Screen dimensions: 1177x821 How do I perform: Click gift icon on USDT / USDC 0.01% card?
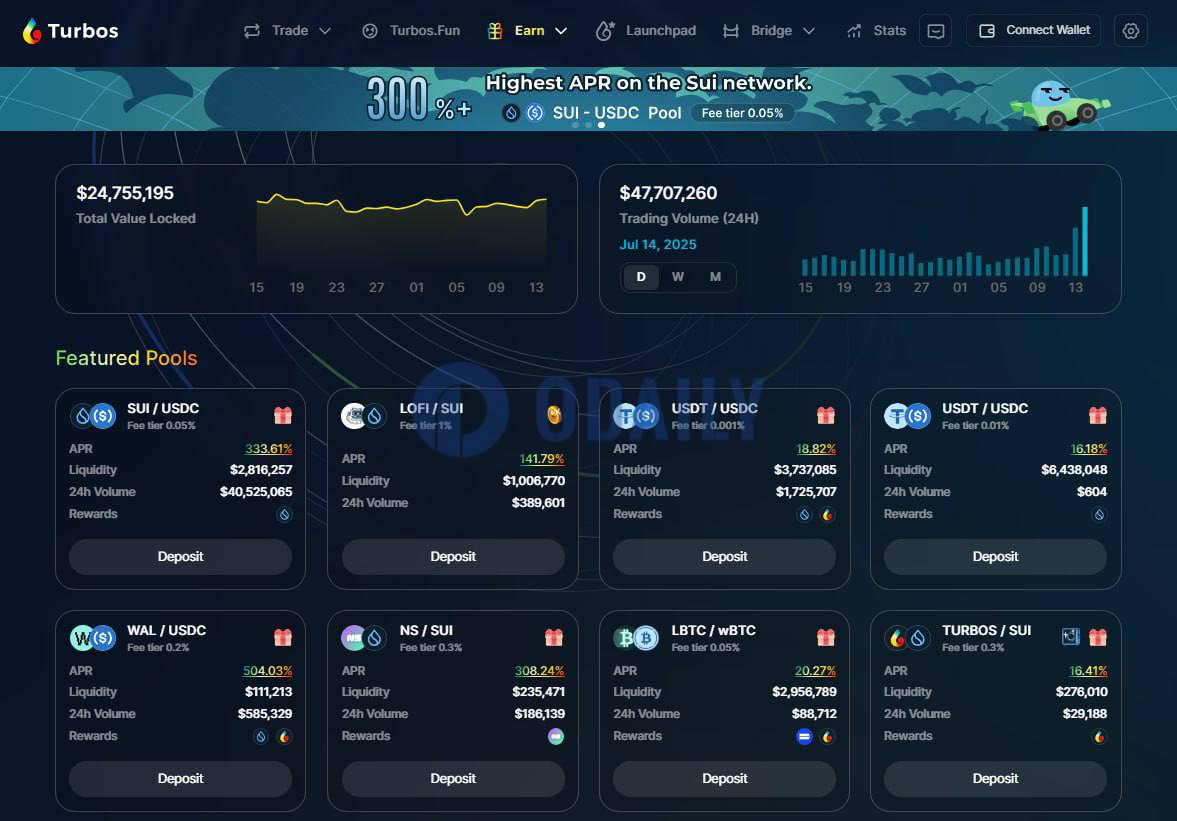click(1097, 415)
